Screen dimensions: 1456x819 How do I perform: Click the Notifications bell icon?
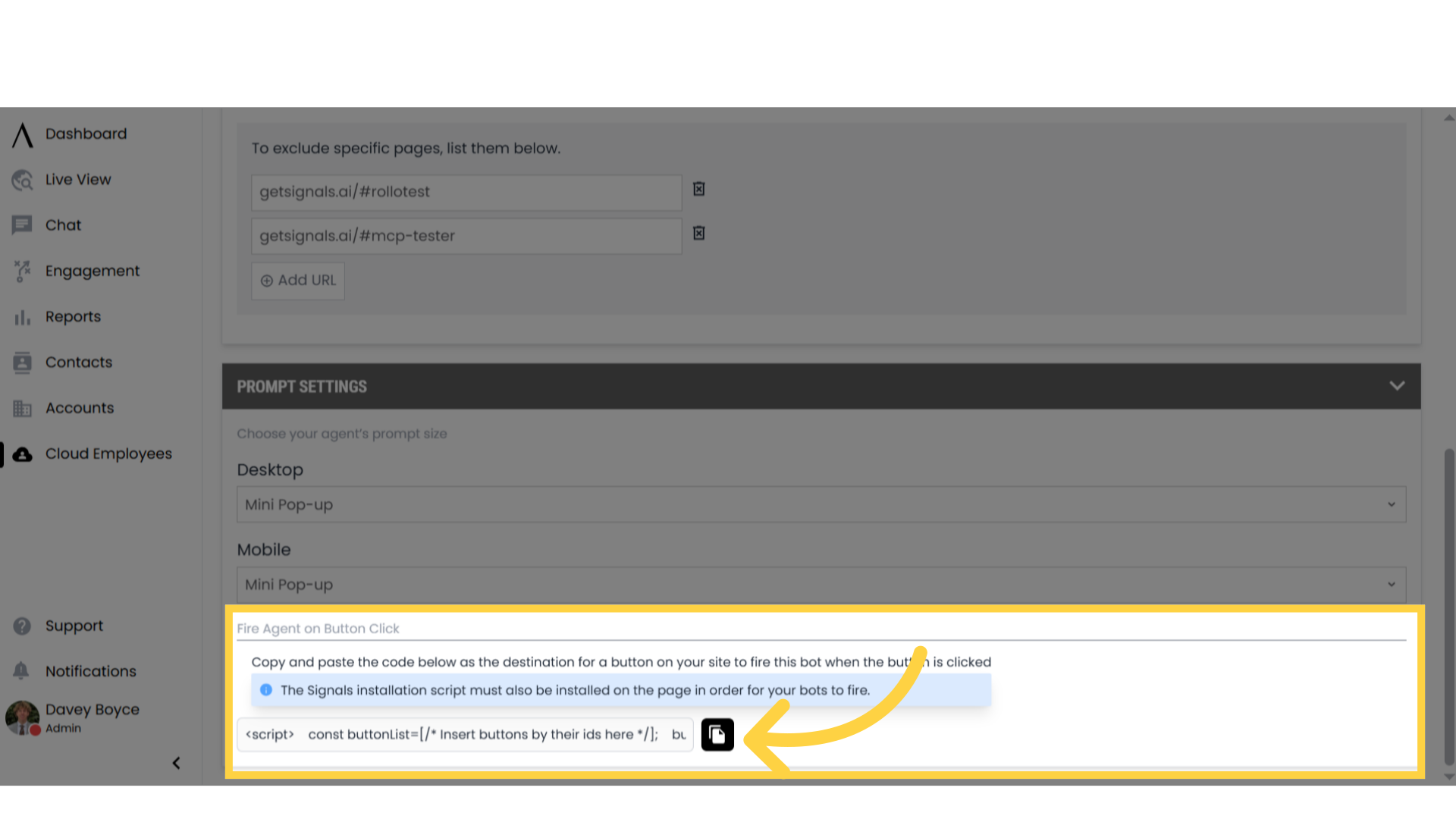(x=21, y=671)
